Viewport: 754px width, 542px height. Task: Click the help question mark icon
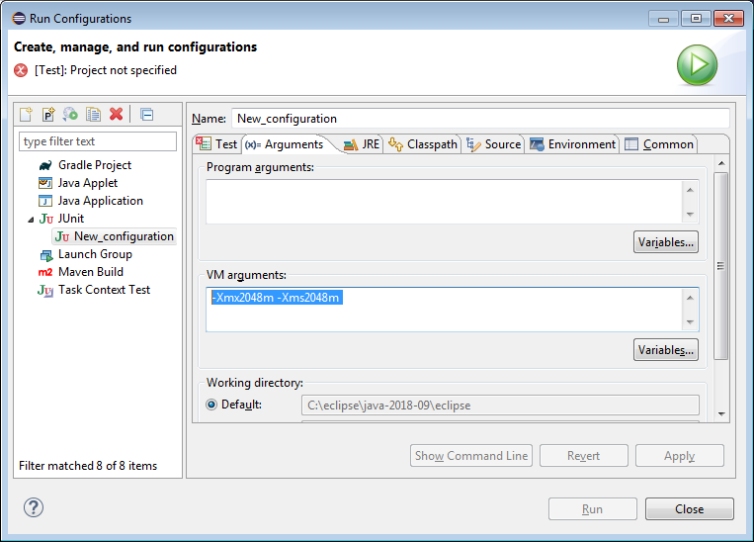(x=34, y=508)
